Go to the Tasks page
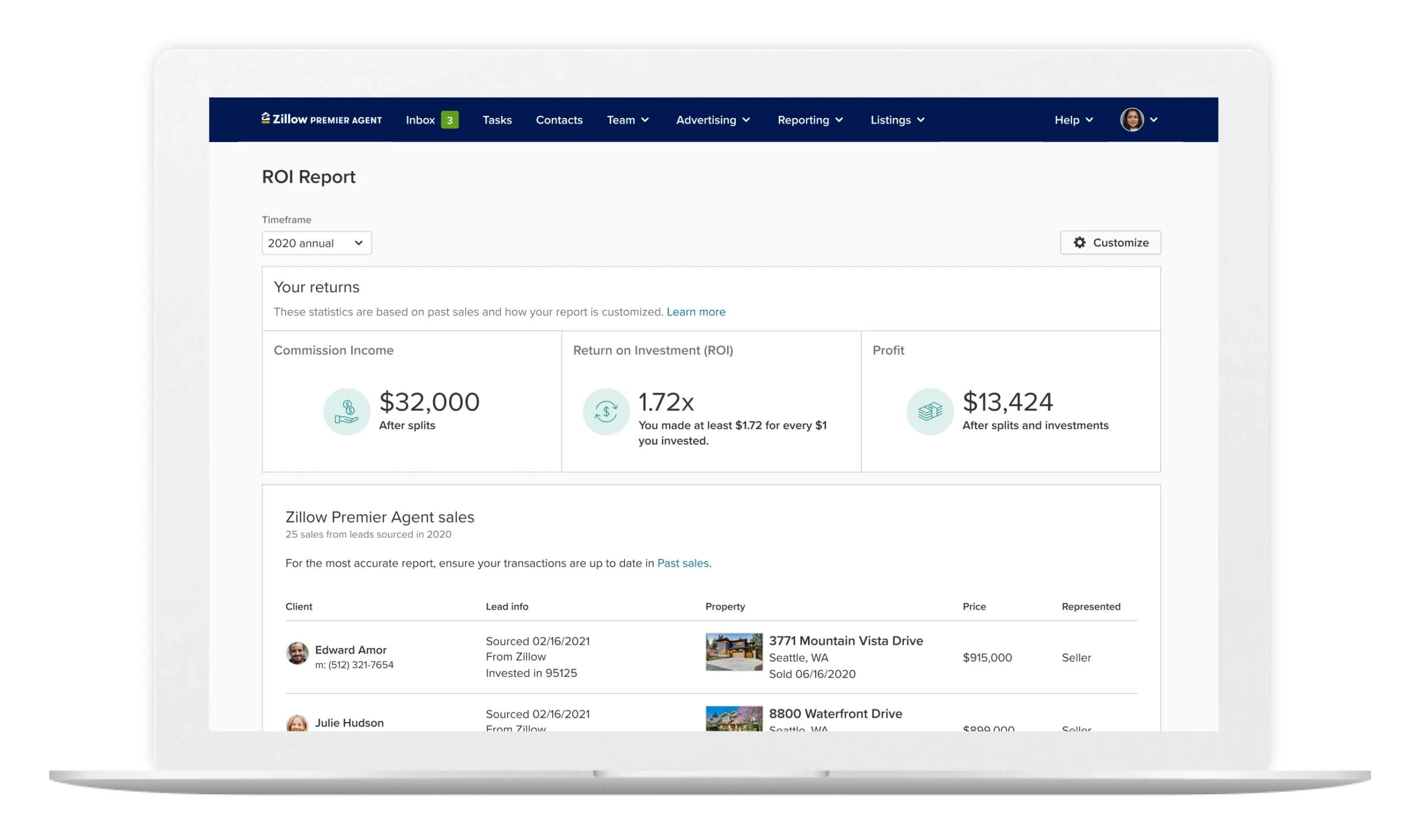Image resolution: width=1411 pixels, height=840 pixels. 497,120
